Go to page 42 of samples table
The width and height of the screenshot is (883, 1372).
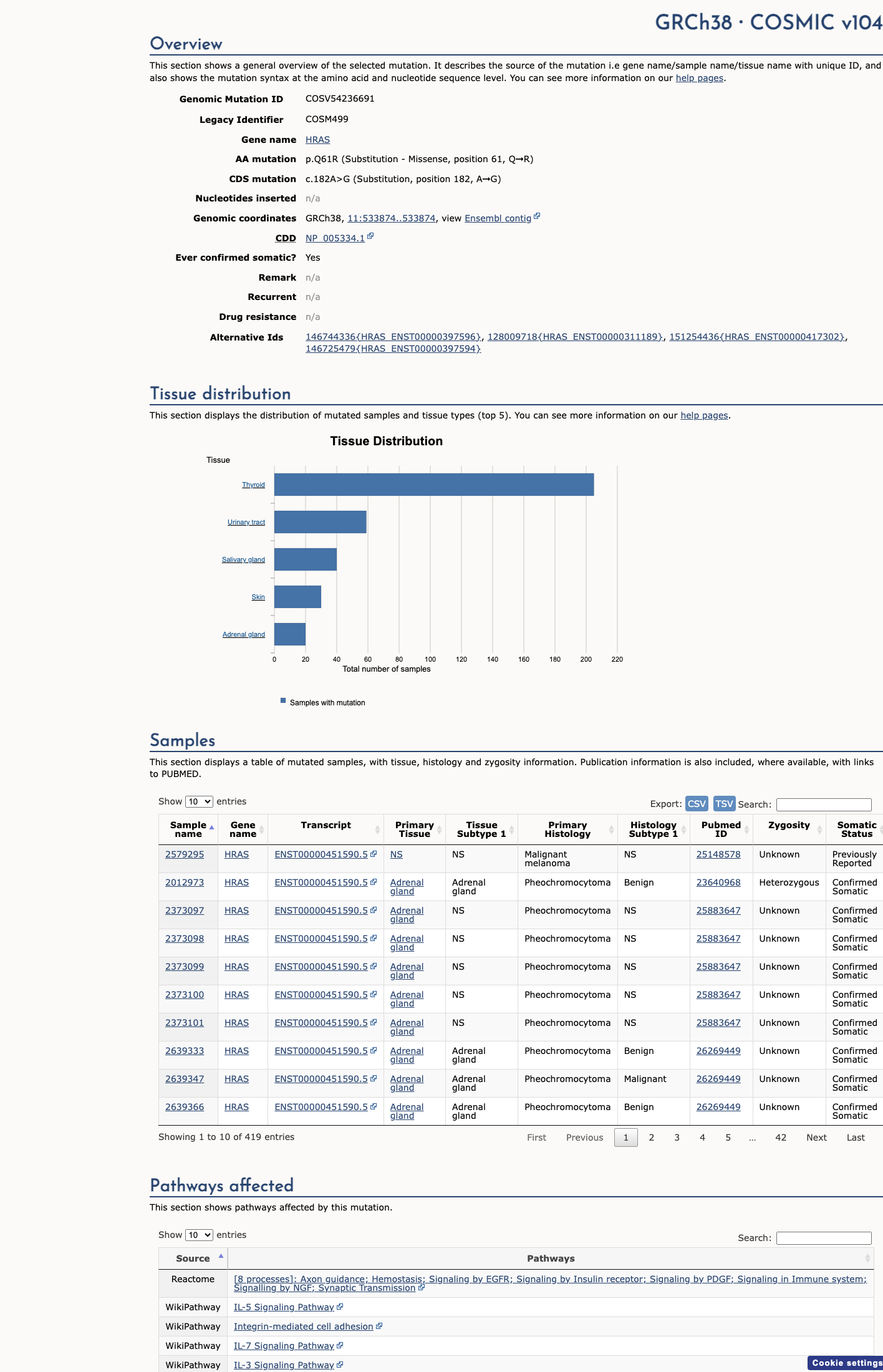781,1138
